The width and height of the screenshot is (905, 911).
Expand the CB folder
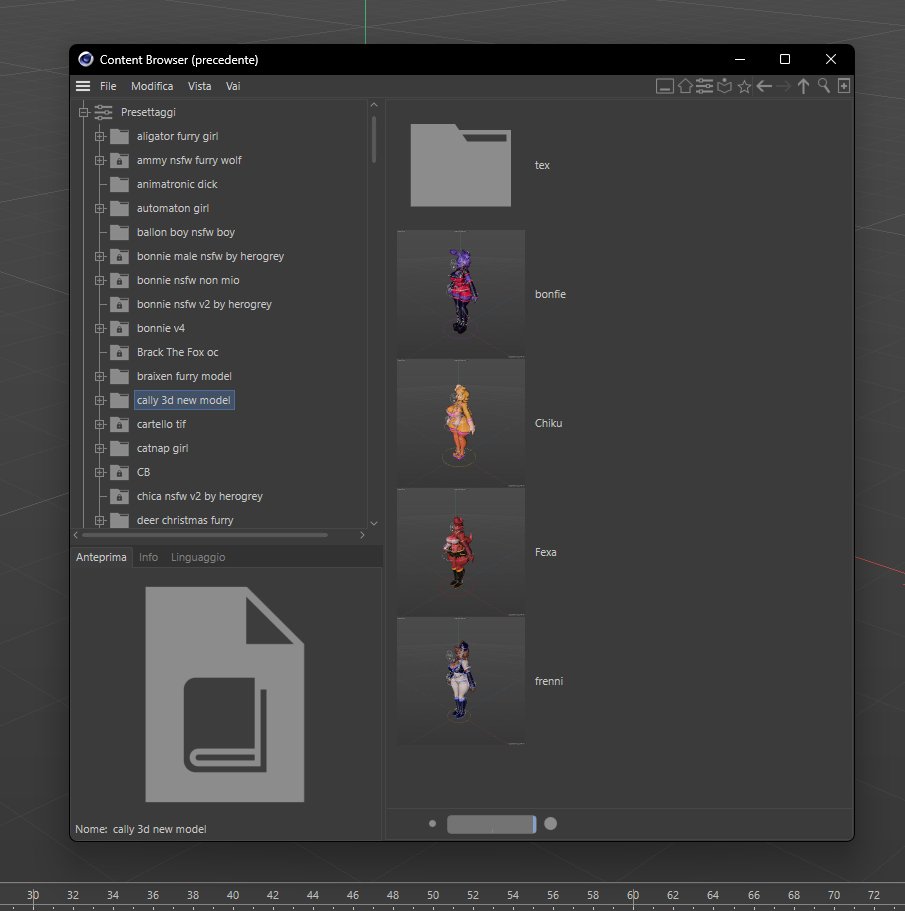100,473
